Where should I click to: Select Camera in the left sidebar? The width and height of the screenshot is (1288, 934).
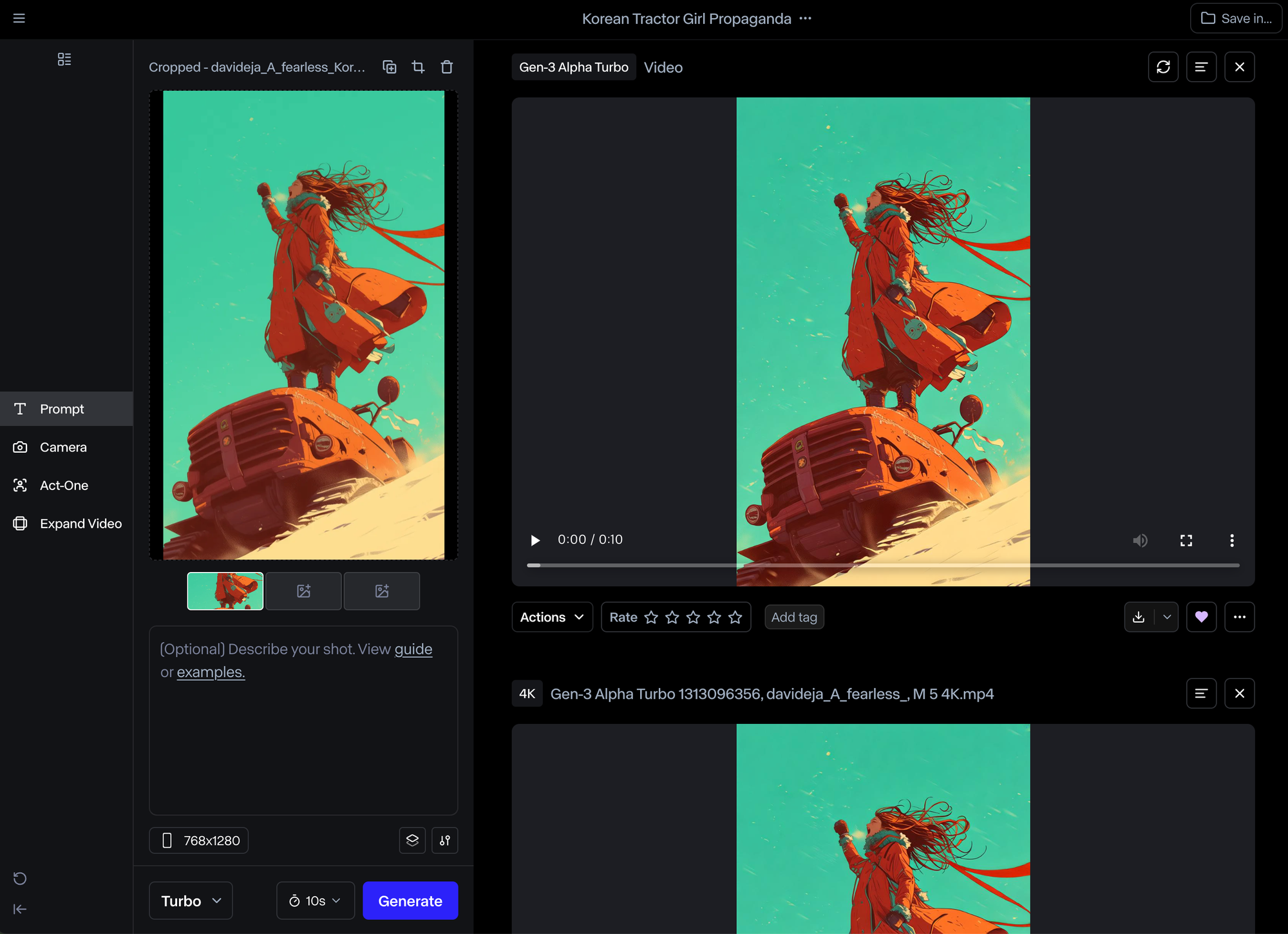point(63,447)
